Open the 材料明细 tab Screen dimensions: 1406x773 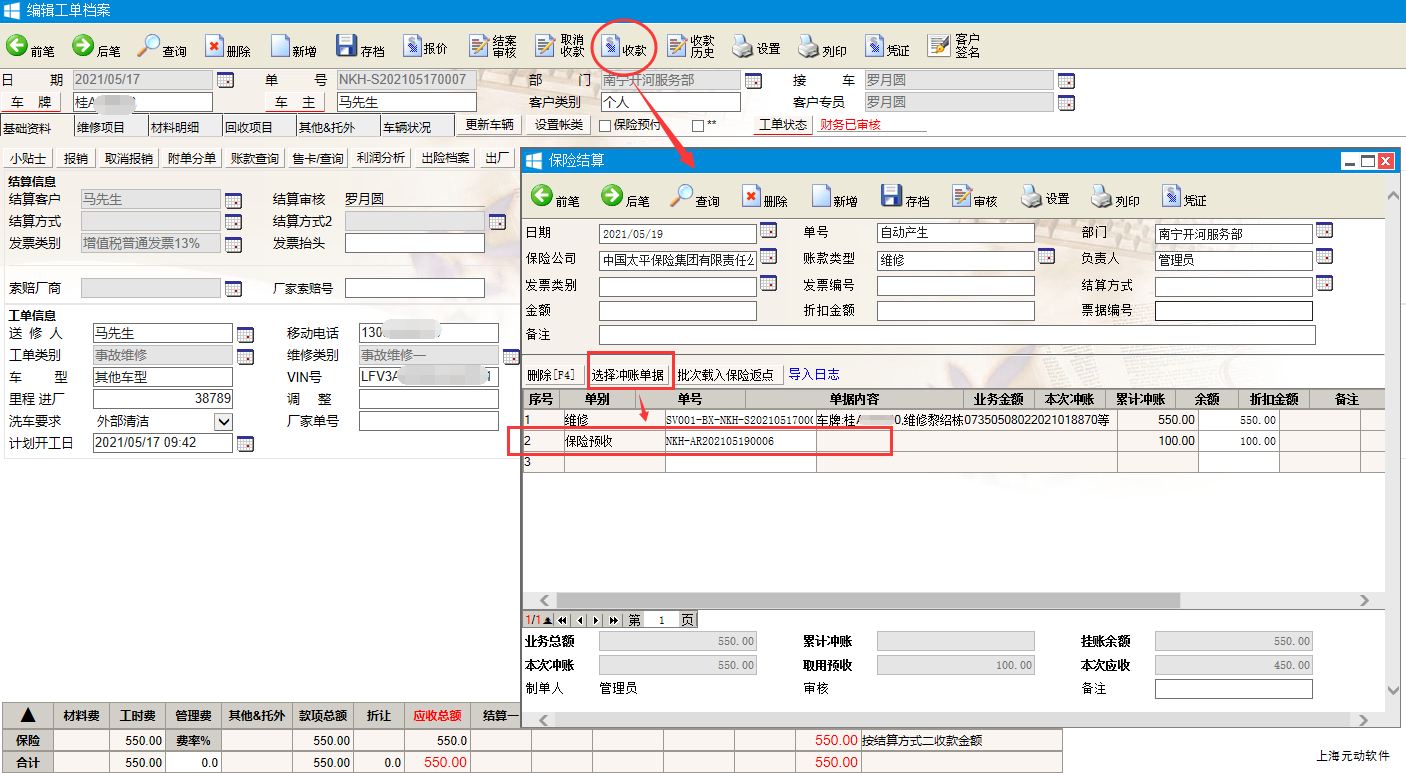(174, 127)
